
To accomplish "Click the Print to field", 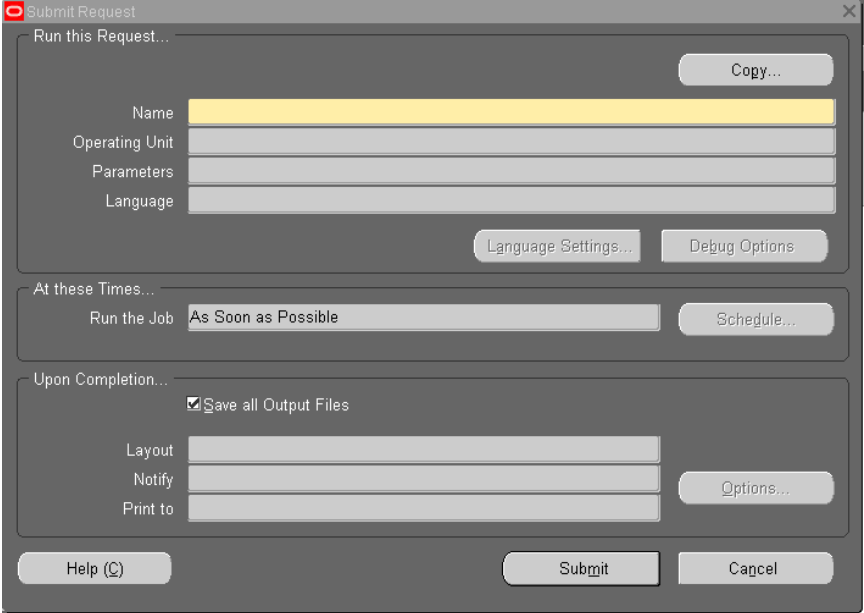I will coord(423,508).
